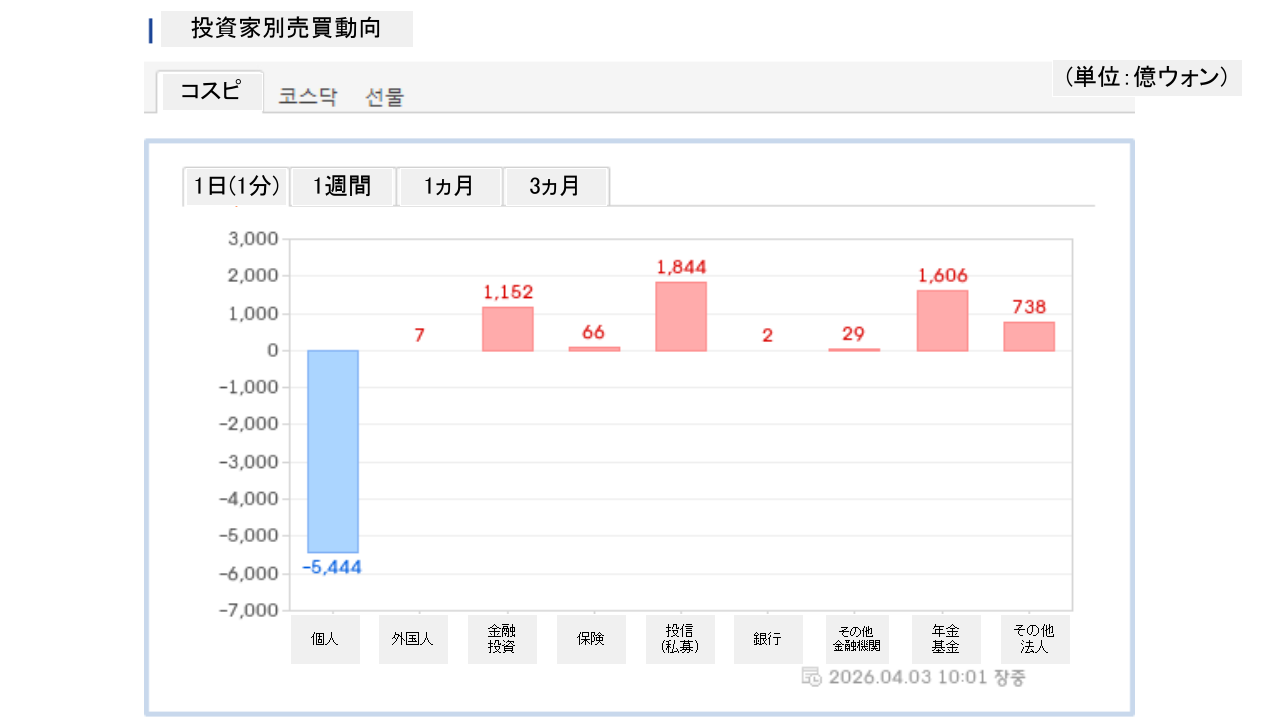Viewport: 1280px width, 720px height.
Task: Click the 投資家別売買動向 section heading
Action: point(286,29)
